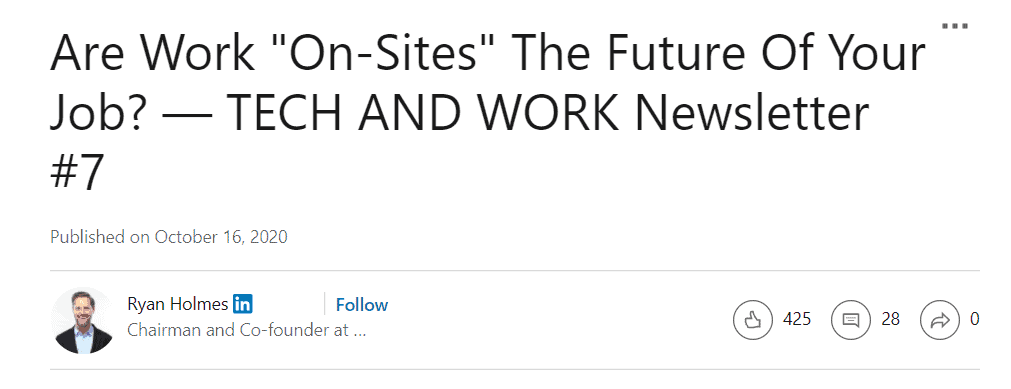Click the article title's first line
Image resolution: width=1011 pixels, height=389 pixels.
pyautogui.click(x=488, y=53)
